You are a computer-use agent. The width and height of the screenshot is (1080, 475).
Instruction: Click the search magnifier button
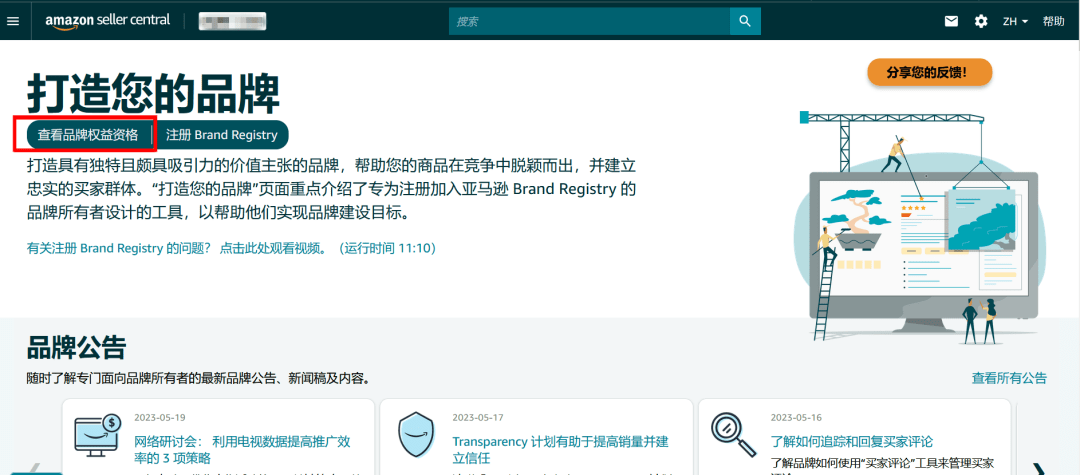(743, 21)
